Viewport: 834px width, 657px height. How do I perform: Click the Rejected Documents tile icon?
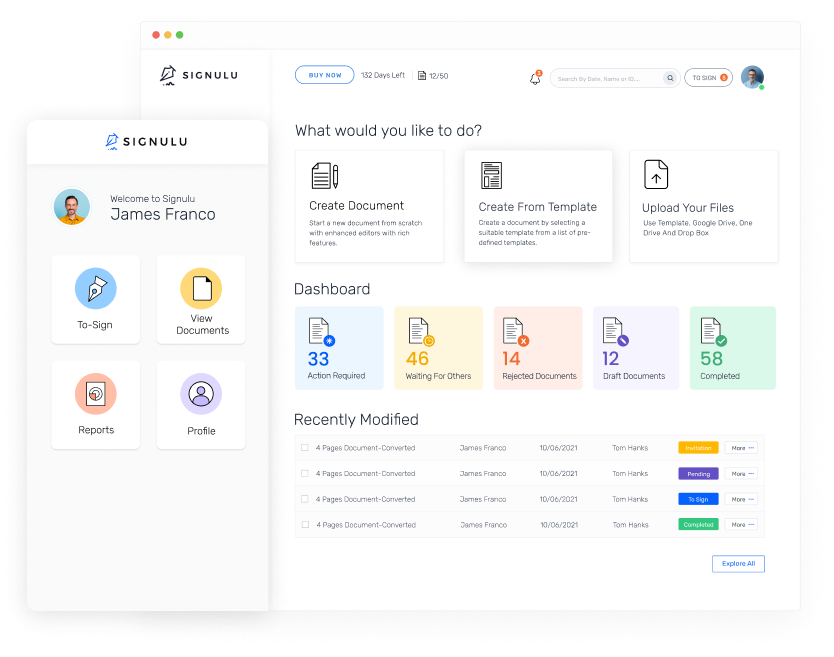coord(515,332)
